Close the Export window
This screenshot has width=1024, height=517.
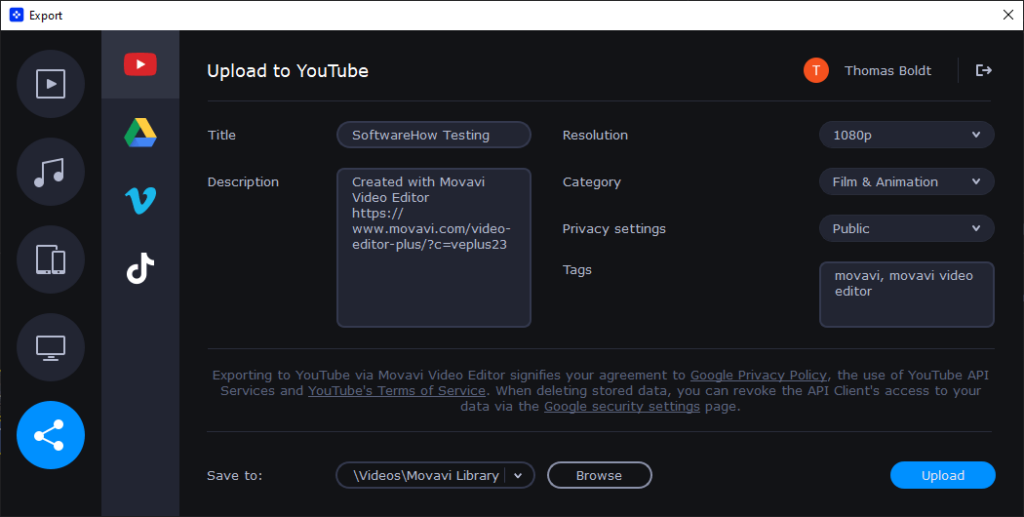coord(1008,15)
